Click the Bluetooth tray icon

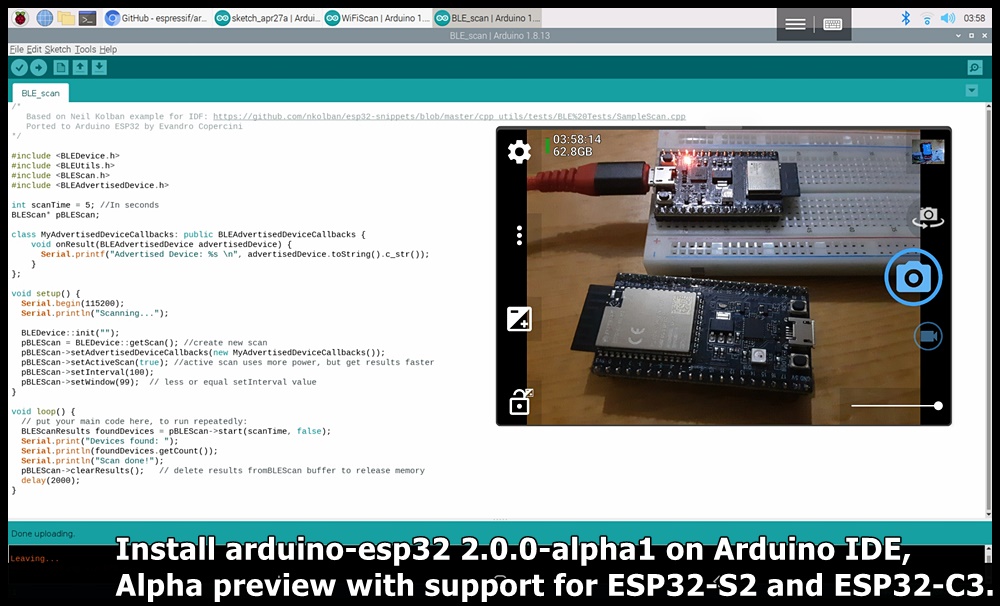[x=906, y=18]
